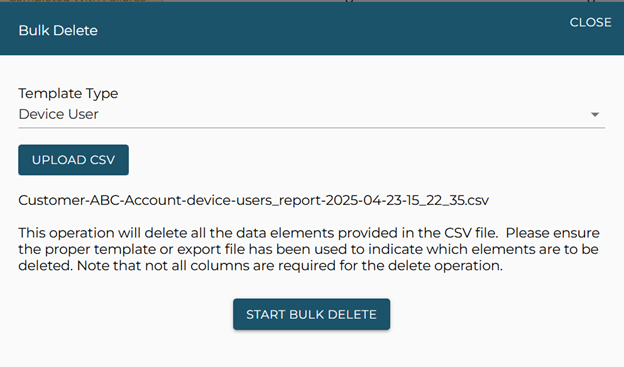624x367 pixels.
Task: Close the Bulk Delete dialog
Action: pos(590,22)
